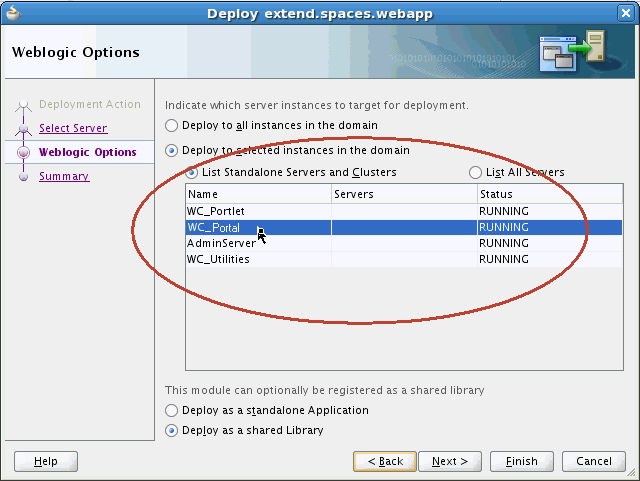The width and height of the screenshot is (640, 481).
Task: Select the AdminServer row
Action: (404, 243)
